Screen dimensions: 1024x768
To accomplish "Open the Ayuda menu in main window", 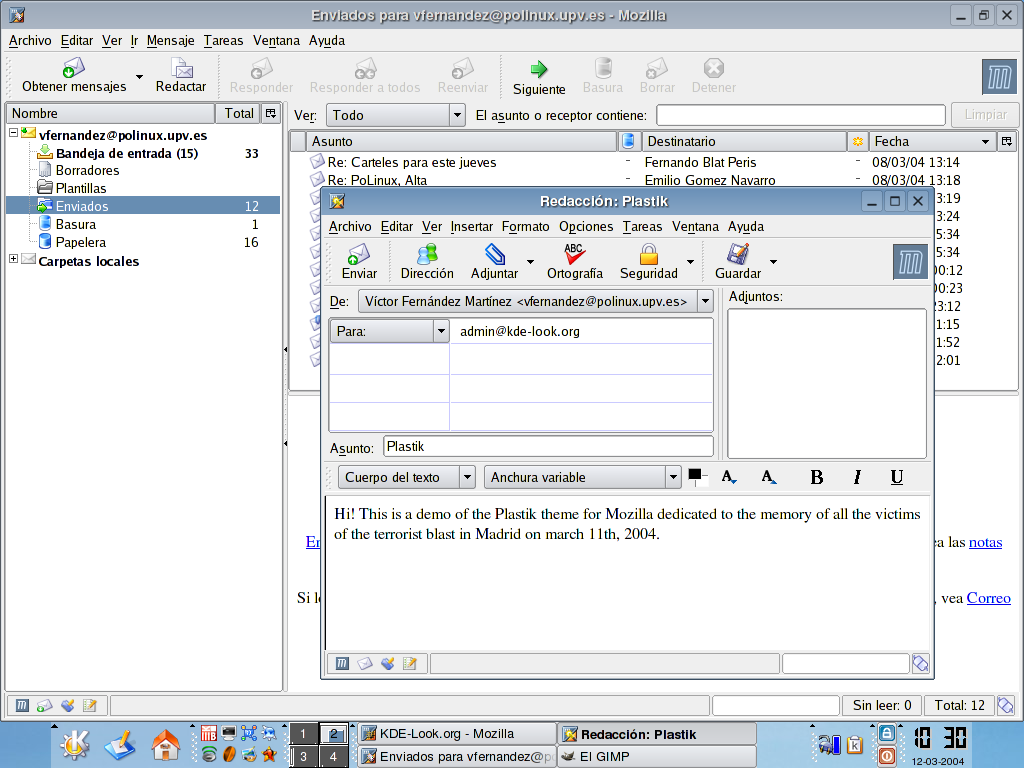I will (327, 40).
